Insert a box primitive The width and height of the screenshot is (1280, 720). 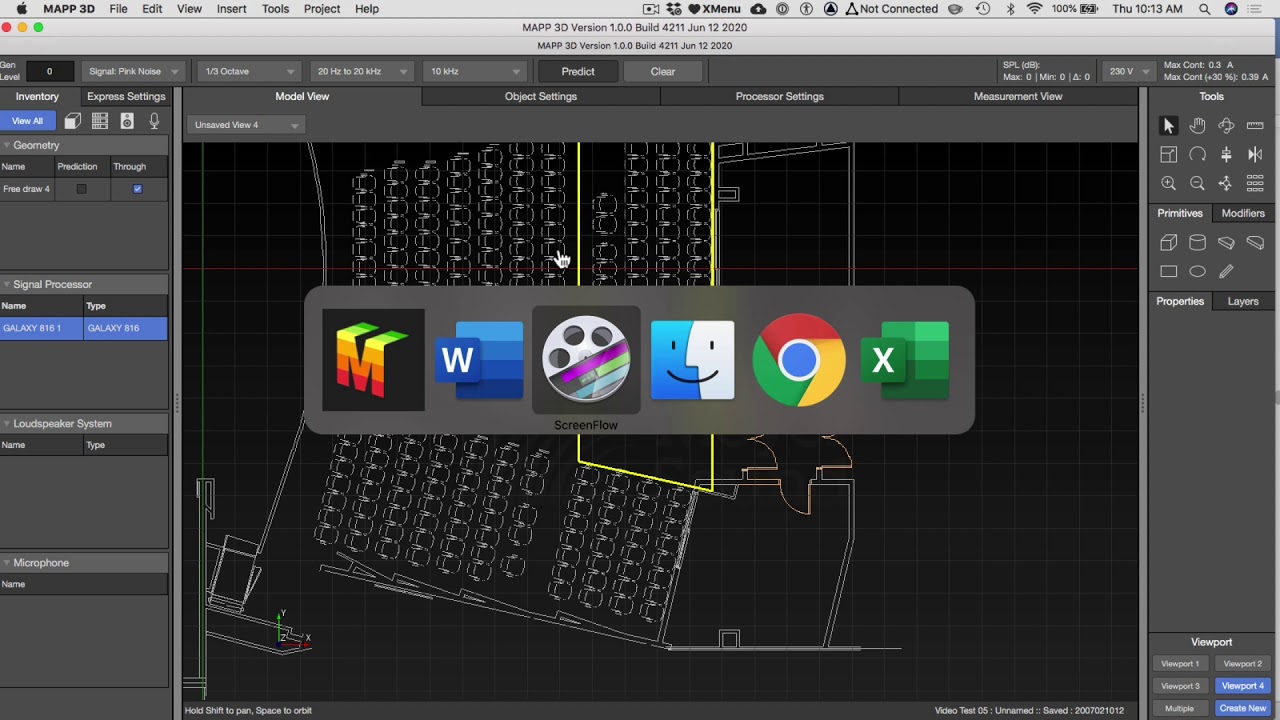click(1168, 242)
